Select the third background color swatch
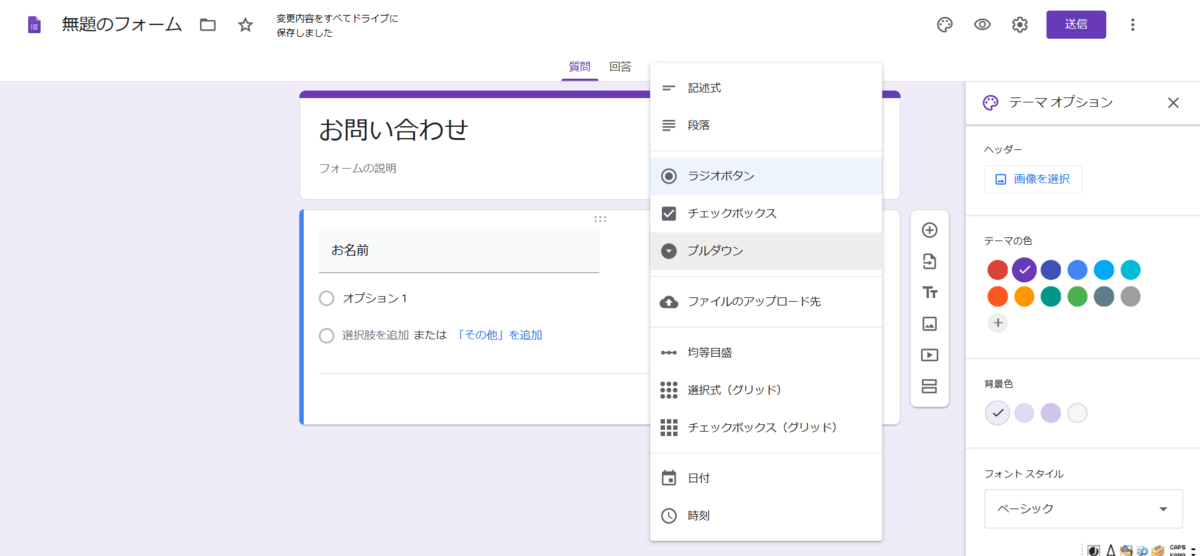Image resolution: width=1200 pixels, height=556 pixels. click(1050, 413)
